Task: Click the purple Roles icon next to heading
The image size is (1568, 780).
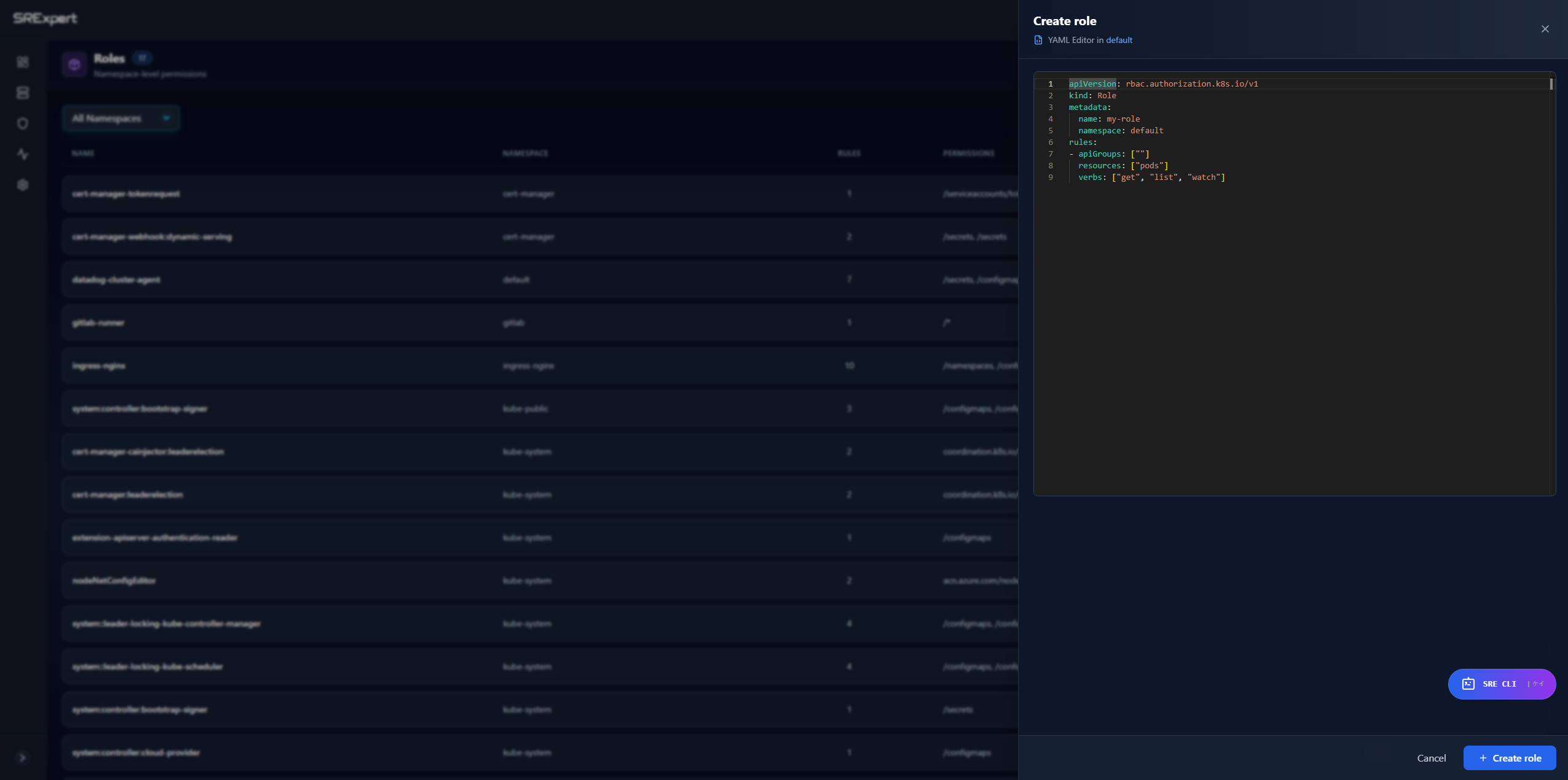Action: point(74,64)
